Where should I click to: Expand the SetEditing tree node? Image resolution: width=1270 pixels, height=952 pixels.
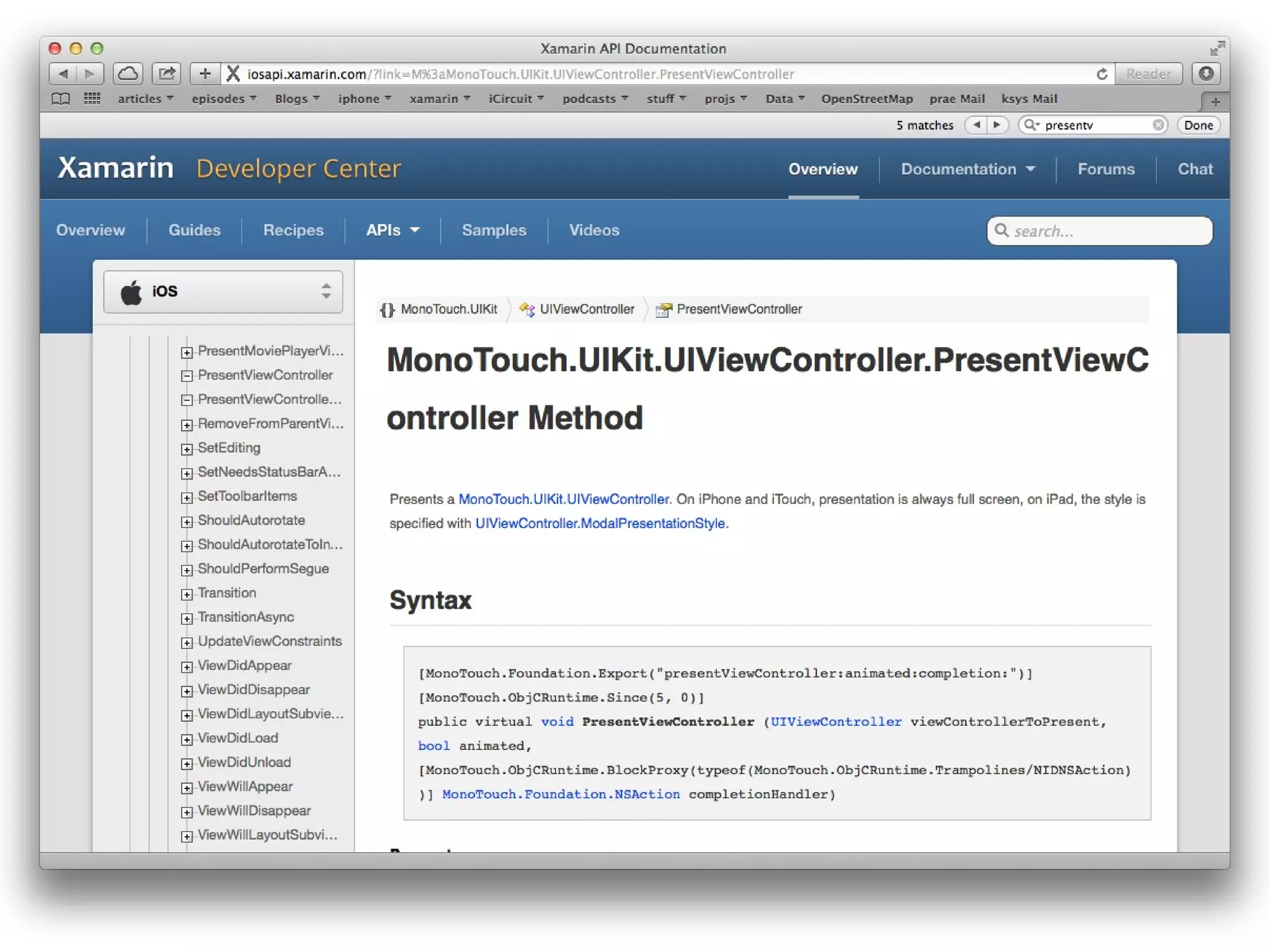[187, 449]
